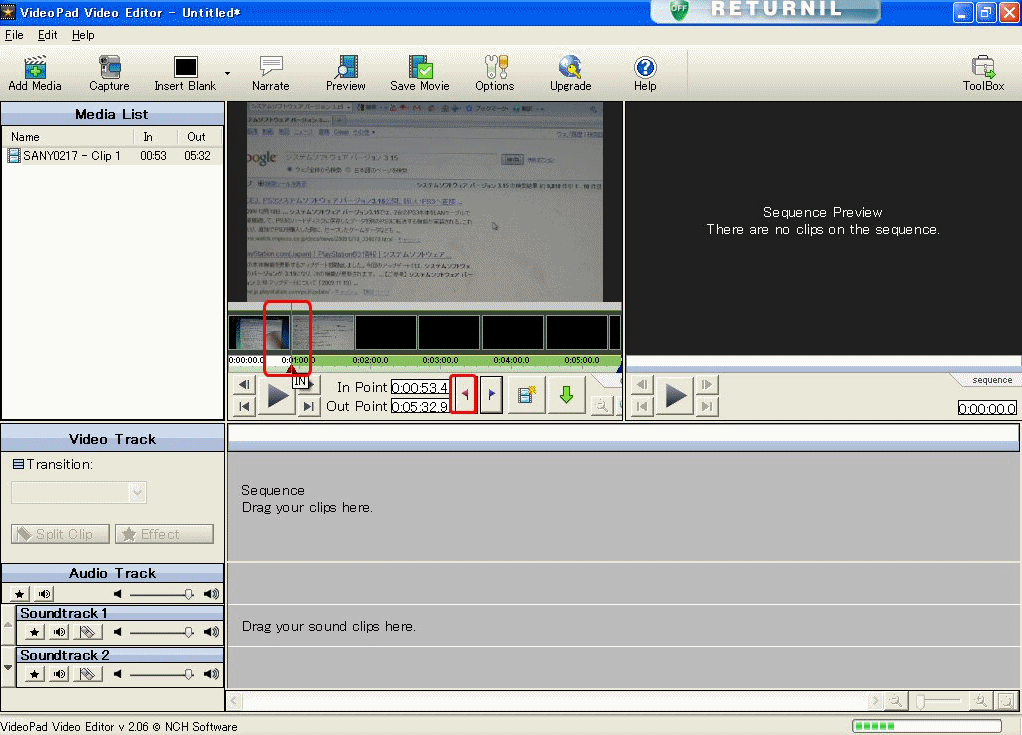Click the Out column header
Viewport: 1022px width, 735px height.
[x=199, y=137]
